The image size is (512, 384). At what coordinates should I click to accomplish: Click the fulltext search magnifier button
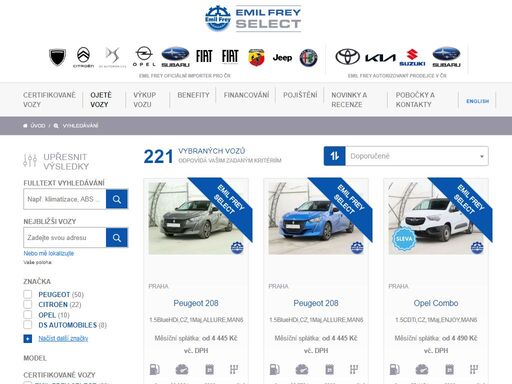117,199
